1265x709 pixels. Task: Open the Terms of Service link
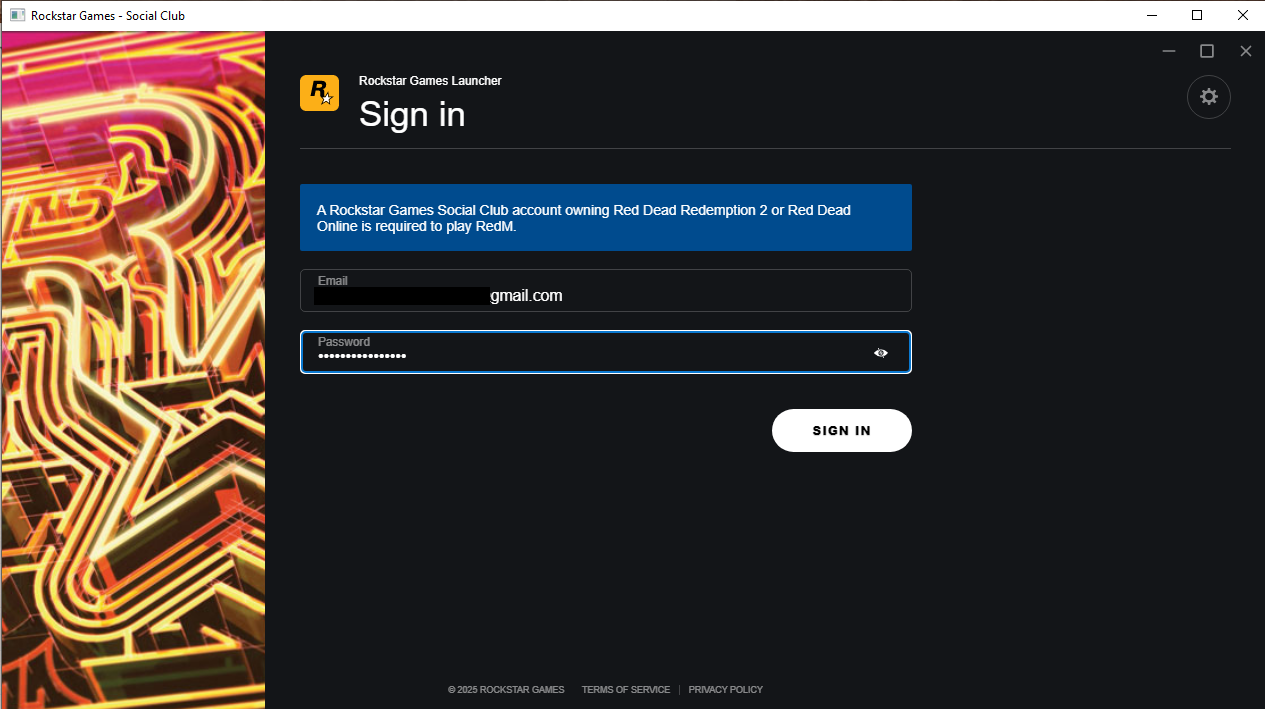[626, 690]
